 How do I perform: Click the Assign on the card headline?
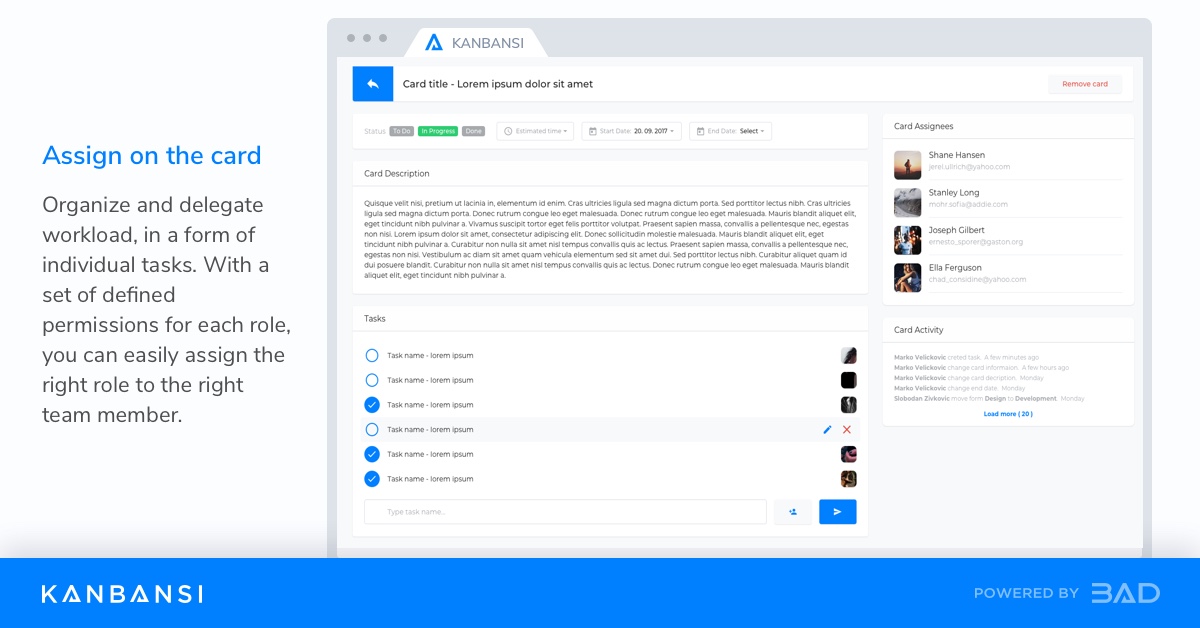152,155
